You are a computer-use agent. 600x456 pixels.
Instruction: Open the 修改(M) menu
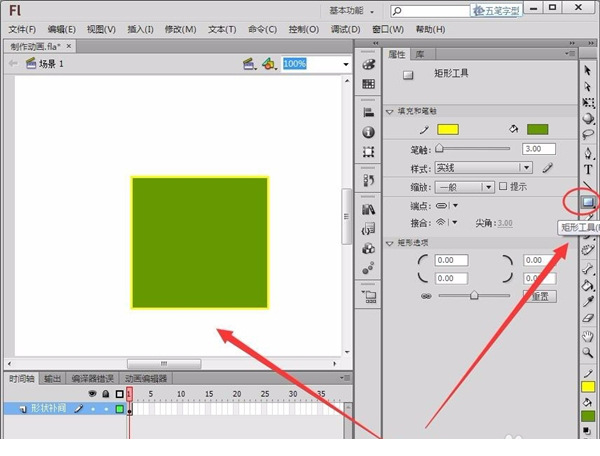(180, 29)
